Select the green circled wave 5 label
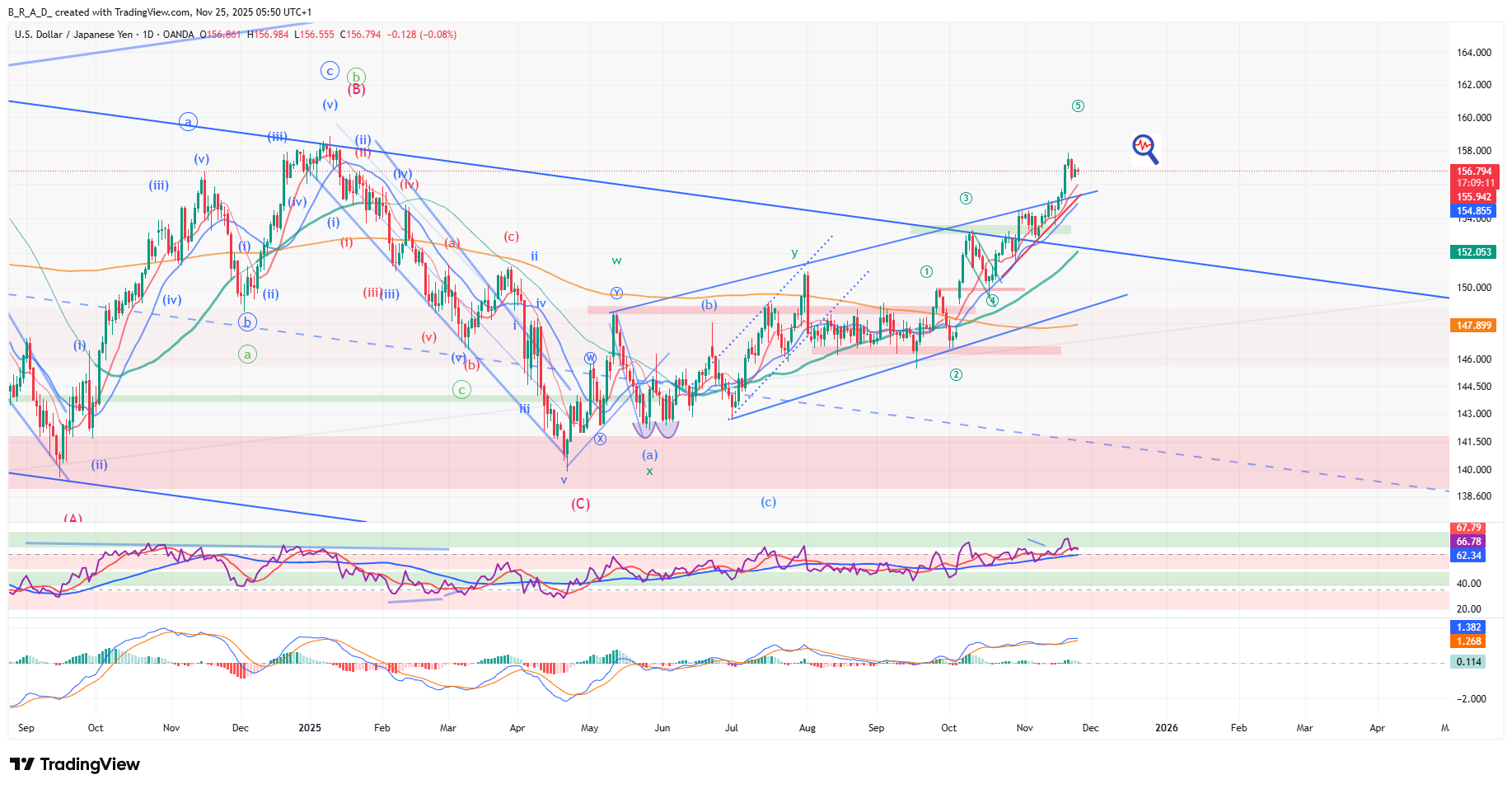 tap(1078, 106)
